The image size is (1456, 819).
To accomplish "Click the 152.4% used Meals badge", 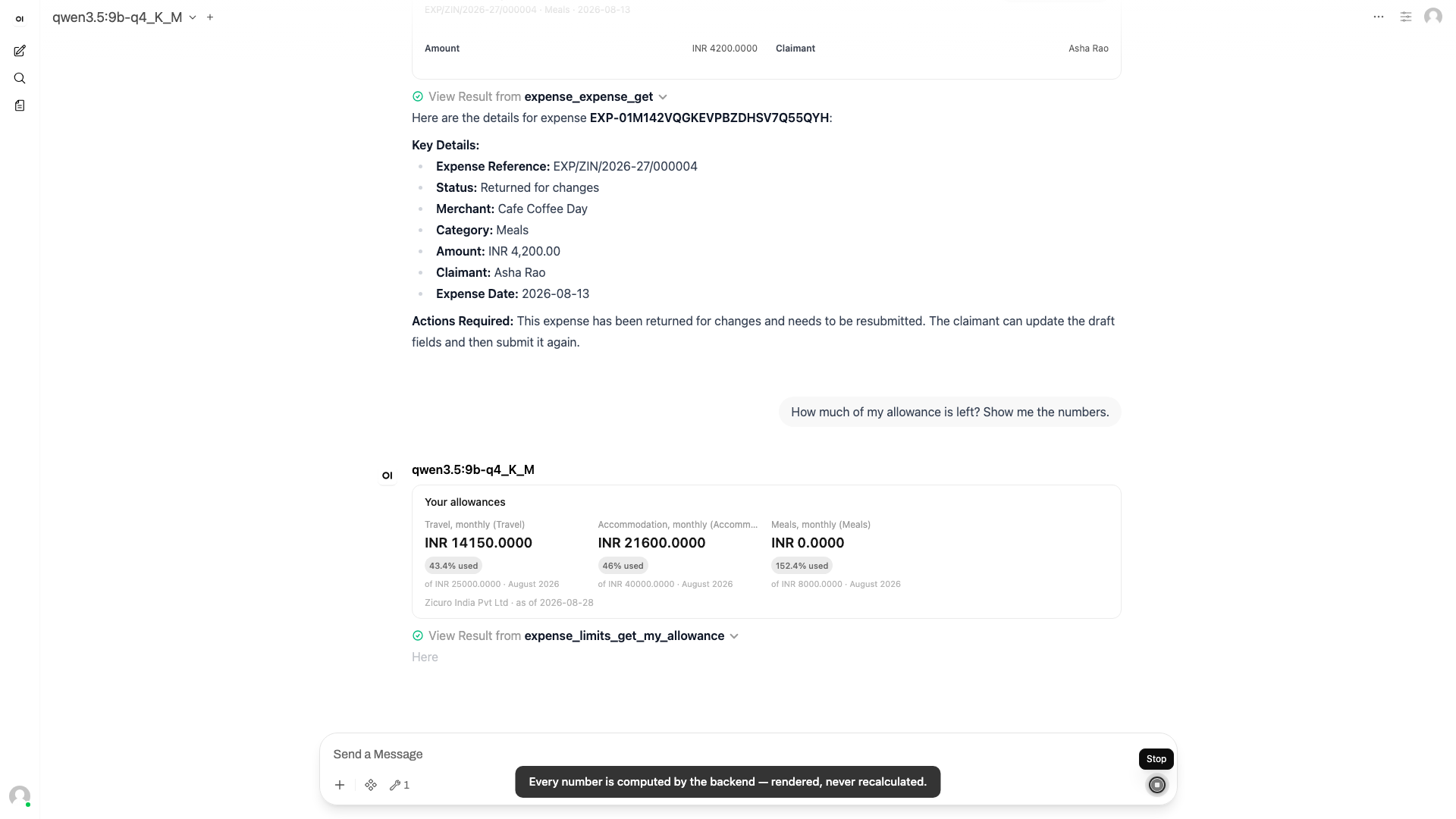I will pos(802,566).
